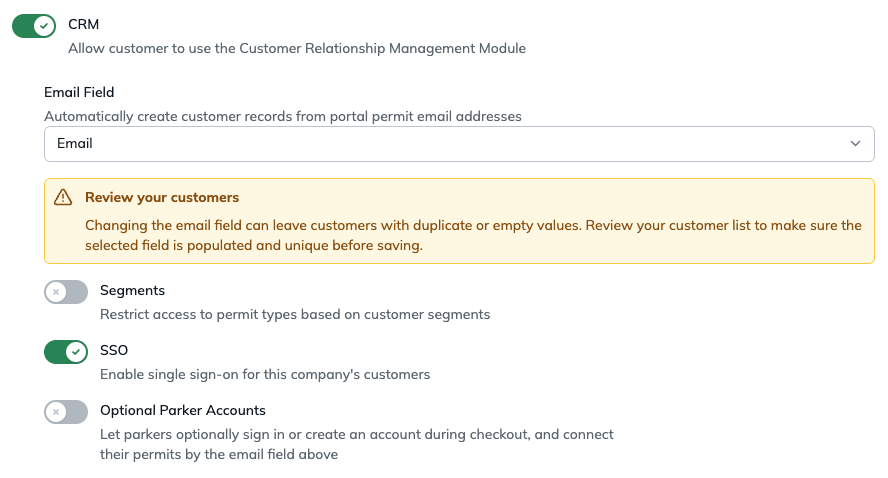Click the dropdown chevron arrow

coord(855,144)
